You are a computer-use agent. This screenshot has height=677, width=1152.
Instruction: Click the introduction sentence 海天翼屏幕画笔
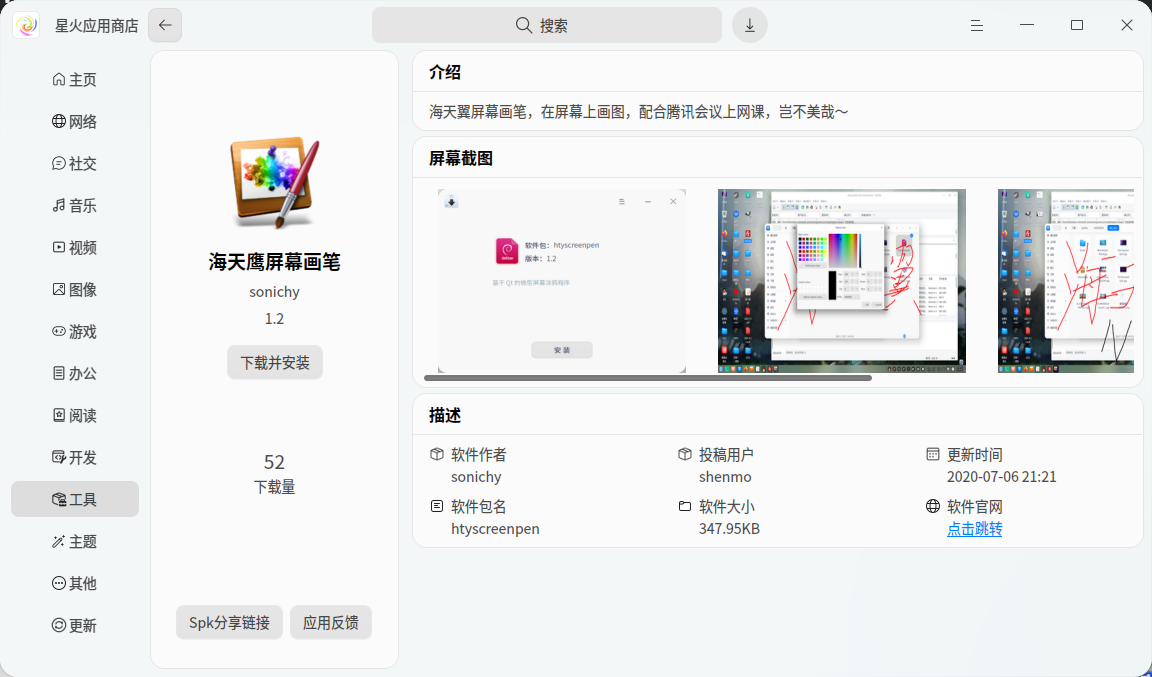pyautogui.click(x=638, y=112)
